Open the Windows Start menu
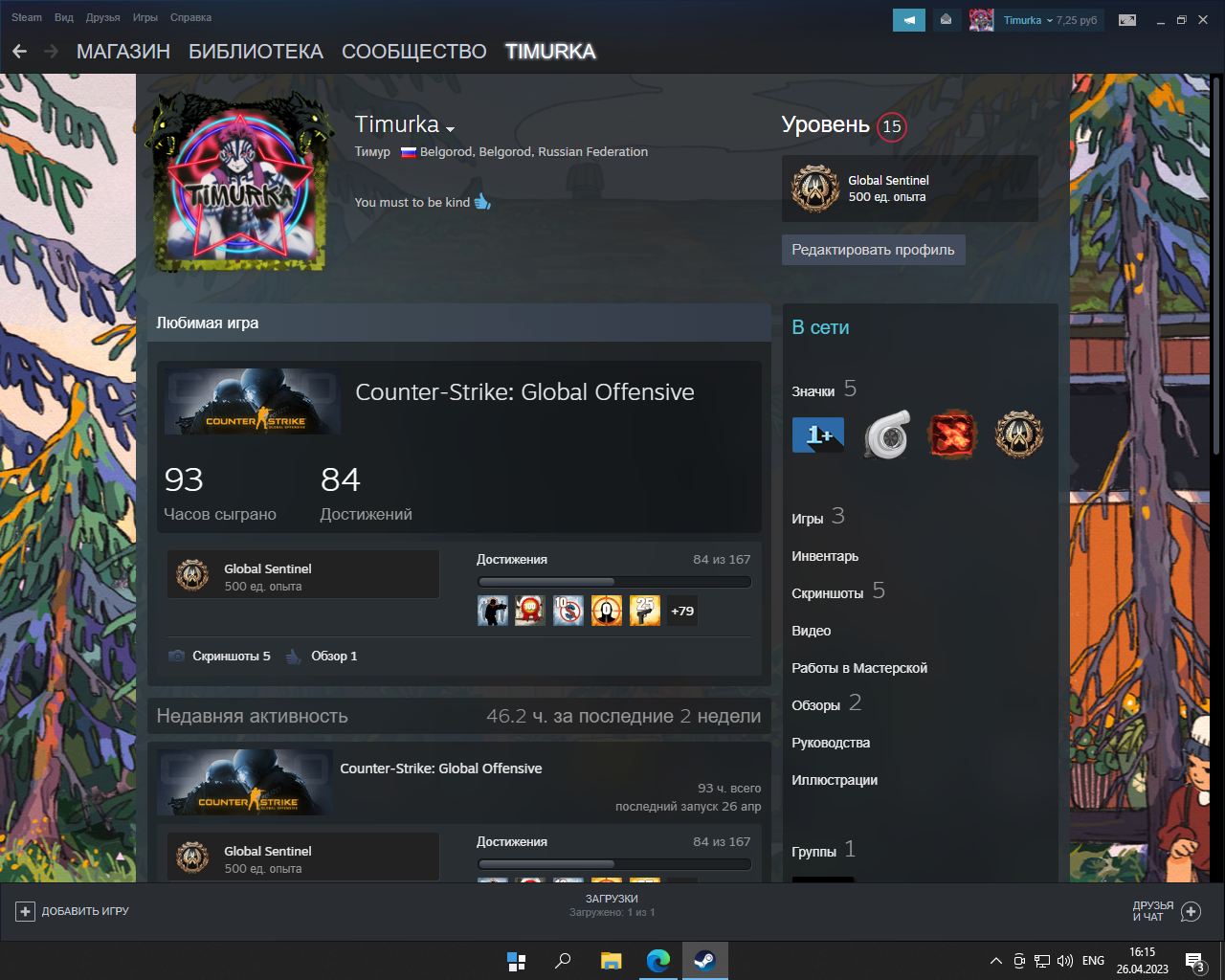 [x=516, y=961]
